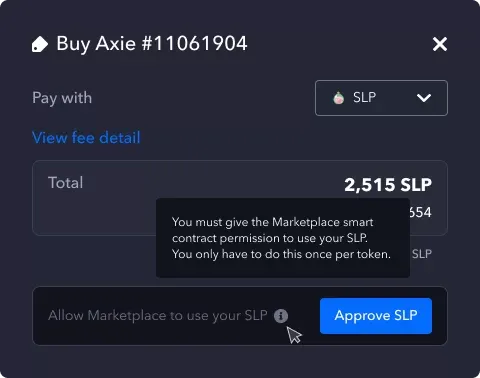Click the partially hidden 654 value under total
480x378 pixels.
[421, 212]
